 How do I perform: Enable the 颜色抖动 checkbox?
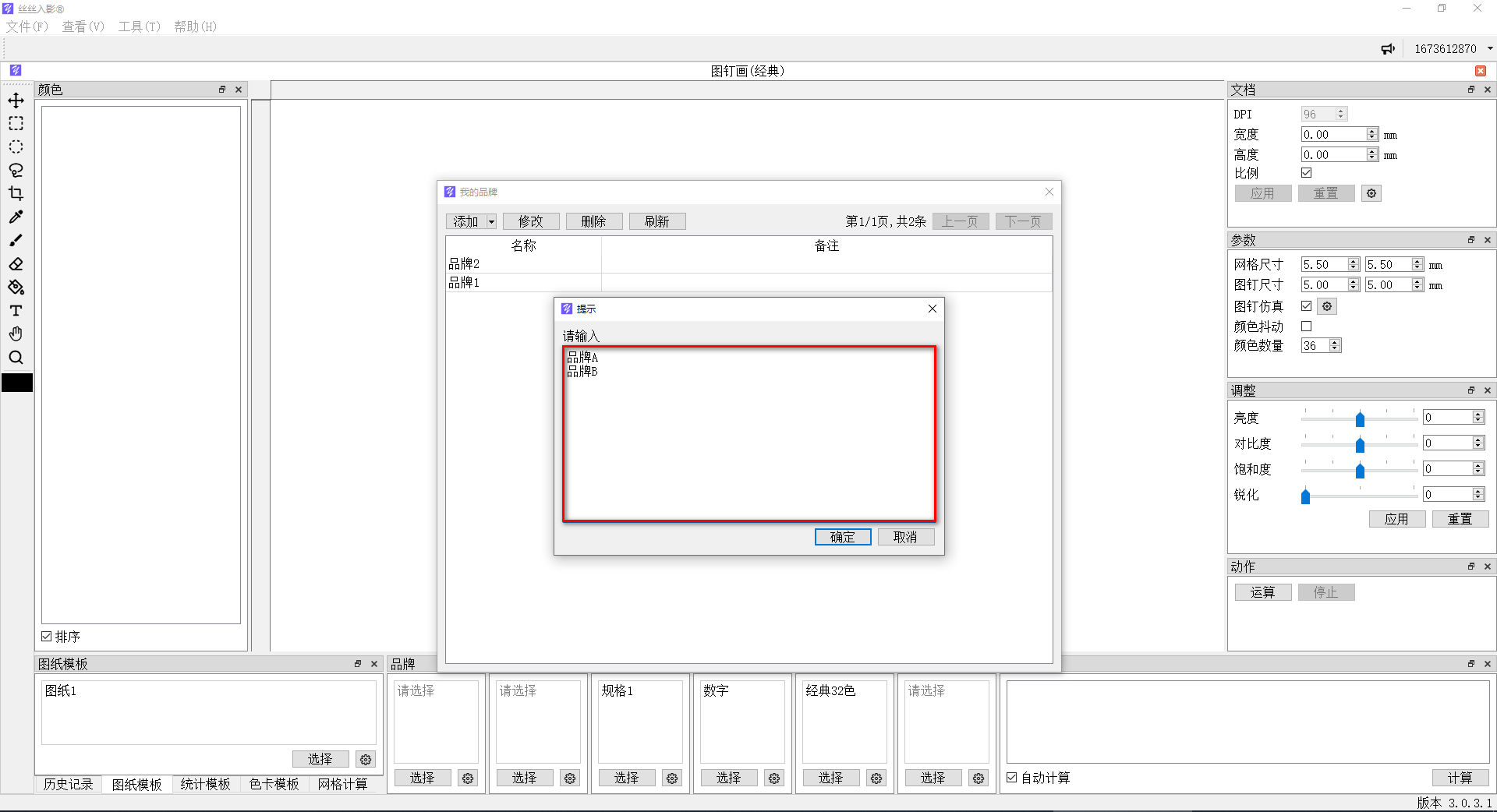(x=1307, y=327)
